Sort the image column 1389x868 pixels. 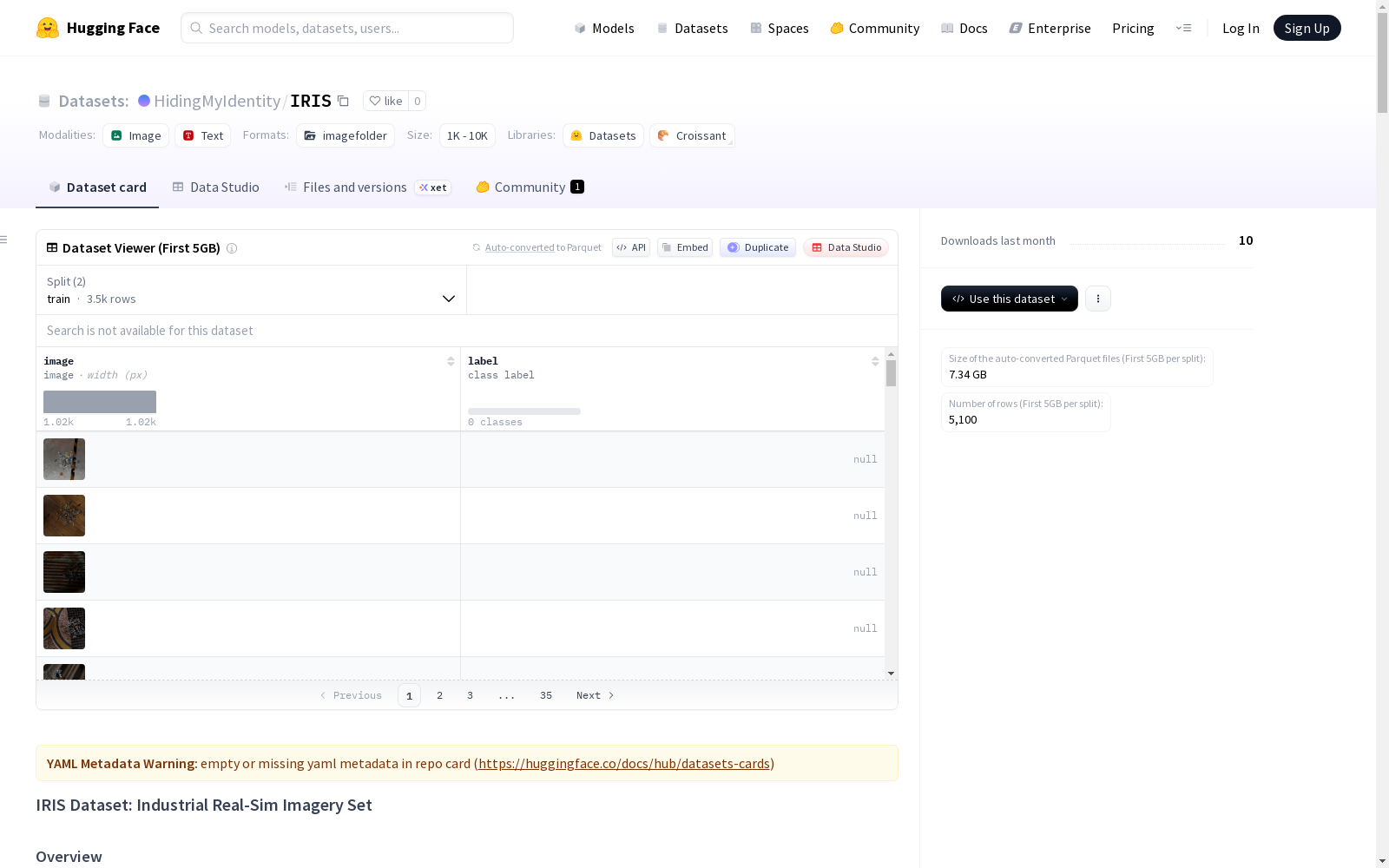[x=451, y=361]
